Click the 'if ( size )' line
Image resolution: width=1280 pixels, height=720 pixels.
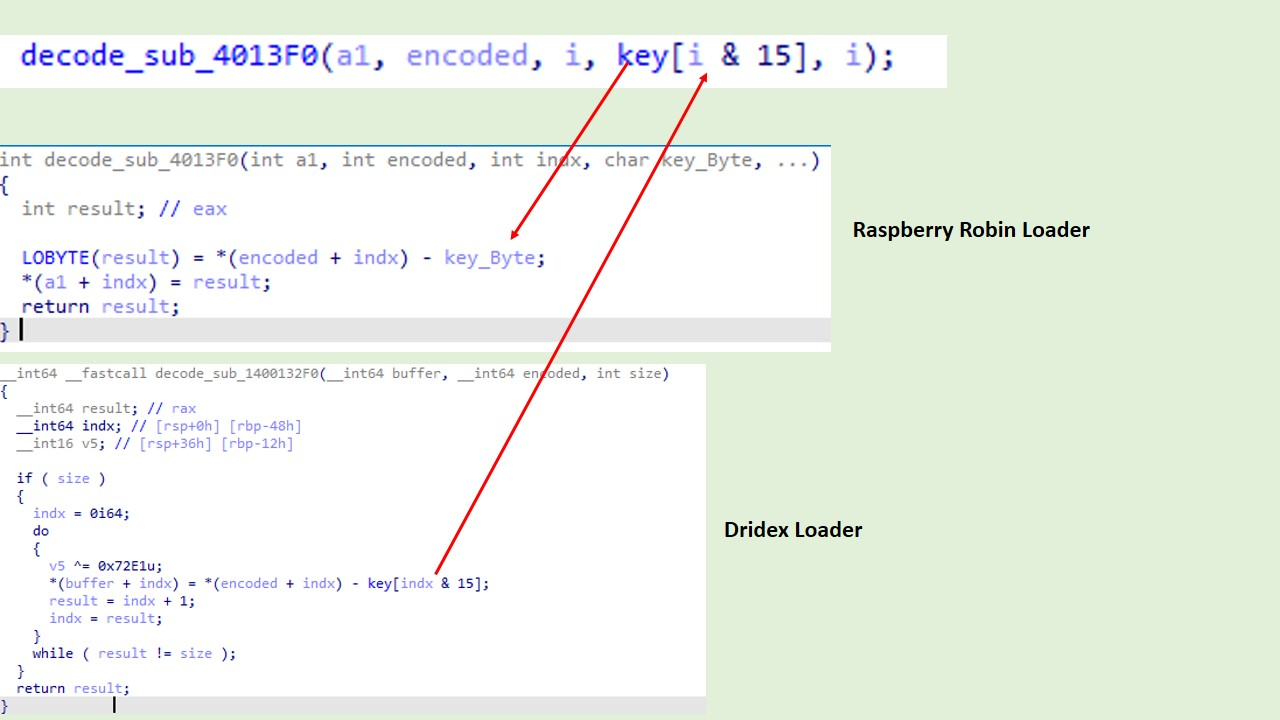click(61, 478)
